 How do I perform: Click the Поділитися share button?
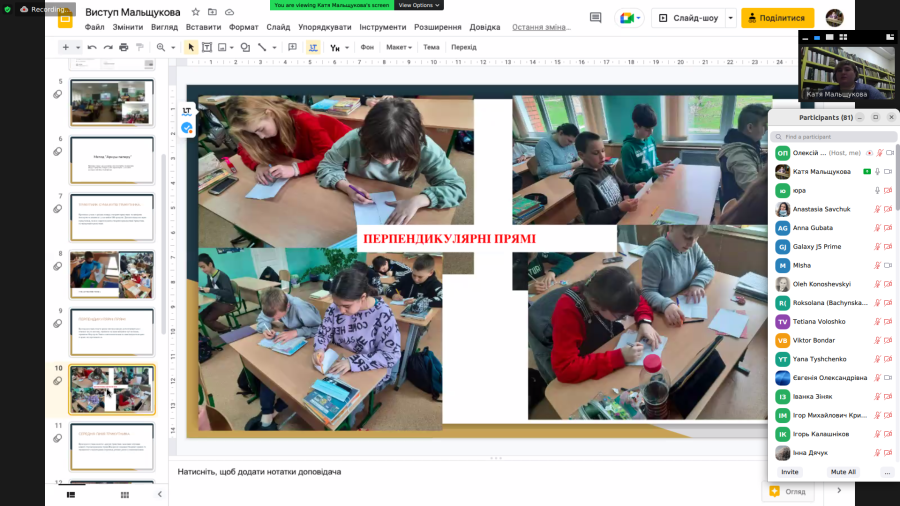(x=777, y=18)
